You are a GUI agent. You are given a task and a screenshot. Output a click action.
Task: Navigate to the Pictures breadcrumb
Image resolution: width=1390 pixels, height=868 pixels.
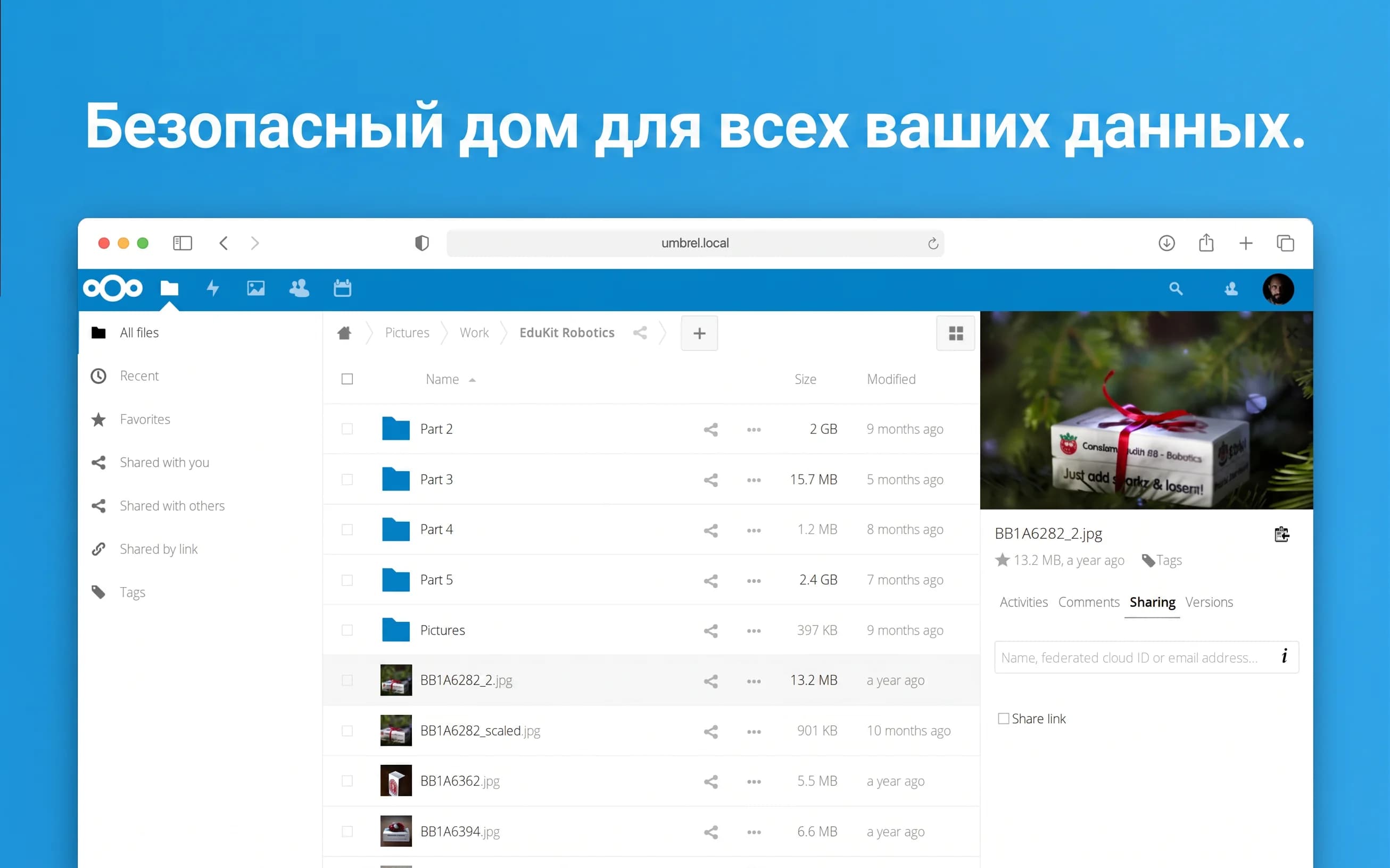point(407,332)
